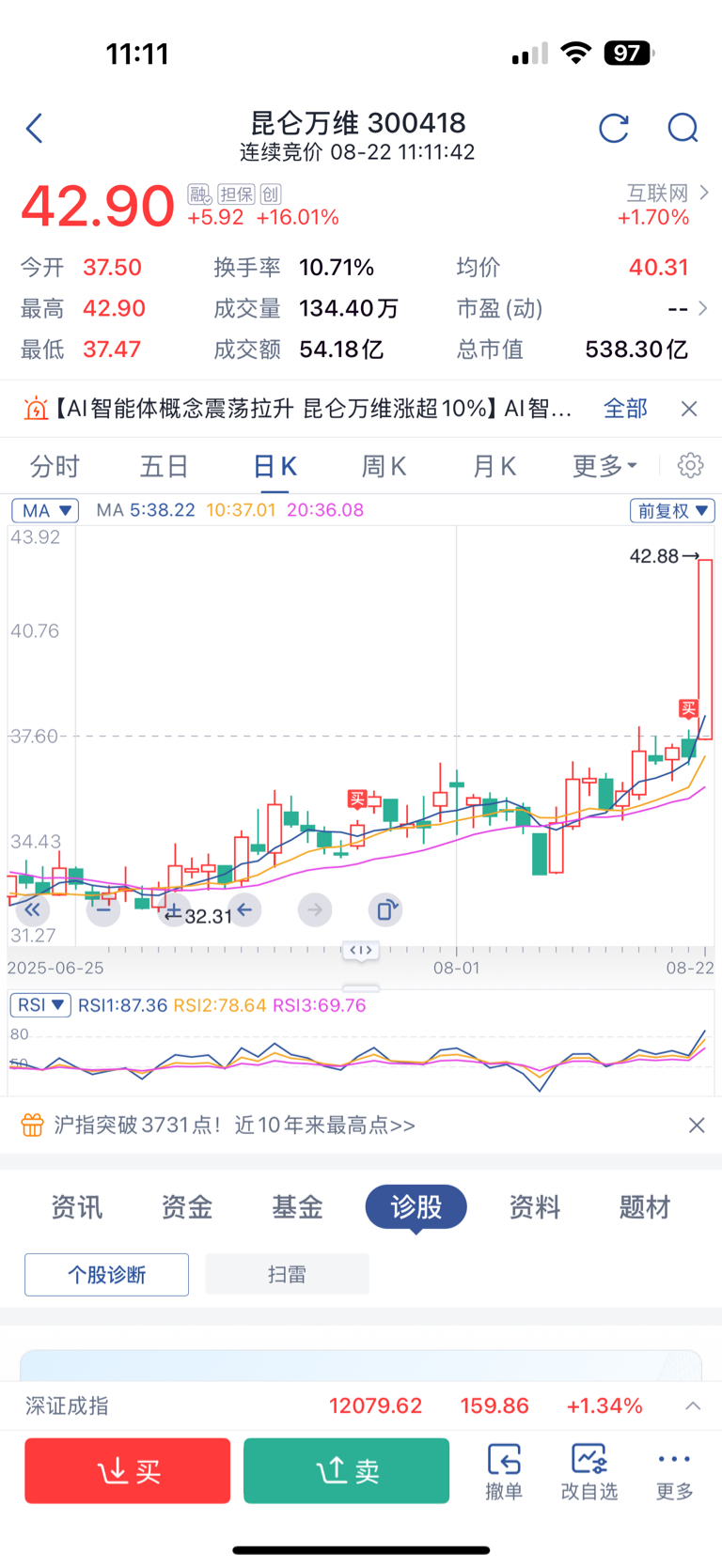Screen dimensions: 722x1568
Task: View 全部 news items
Action: pyautogui.click(x=625, y=409)
